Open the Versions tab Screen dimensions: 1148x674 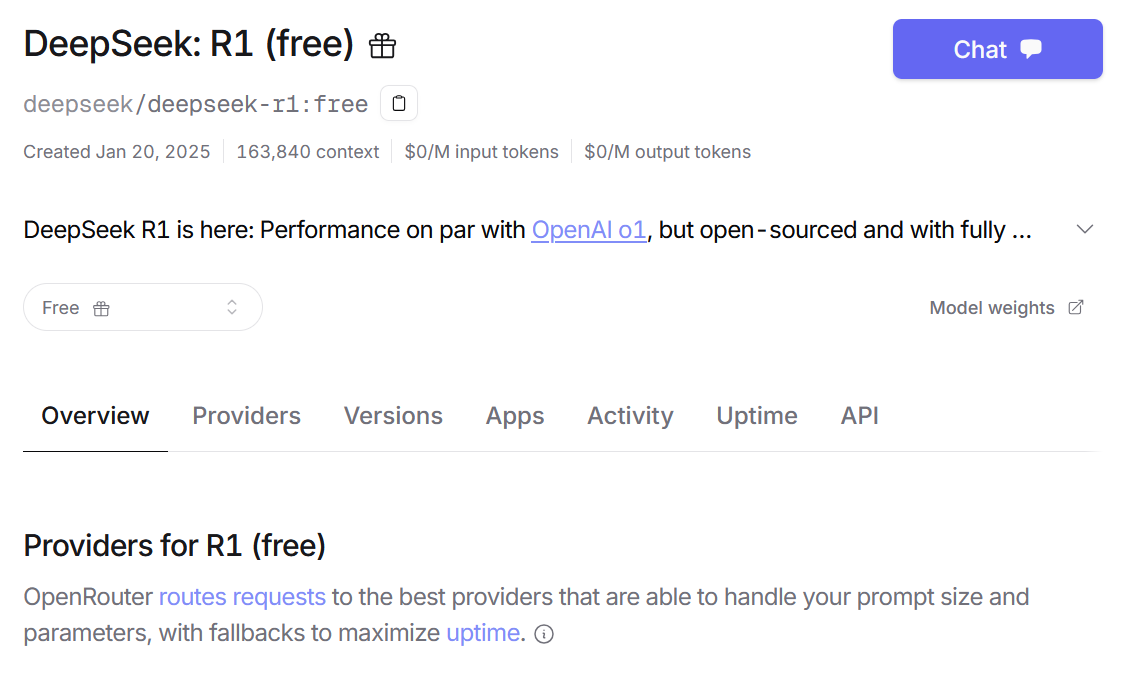(393, 416)
